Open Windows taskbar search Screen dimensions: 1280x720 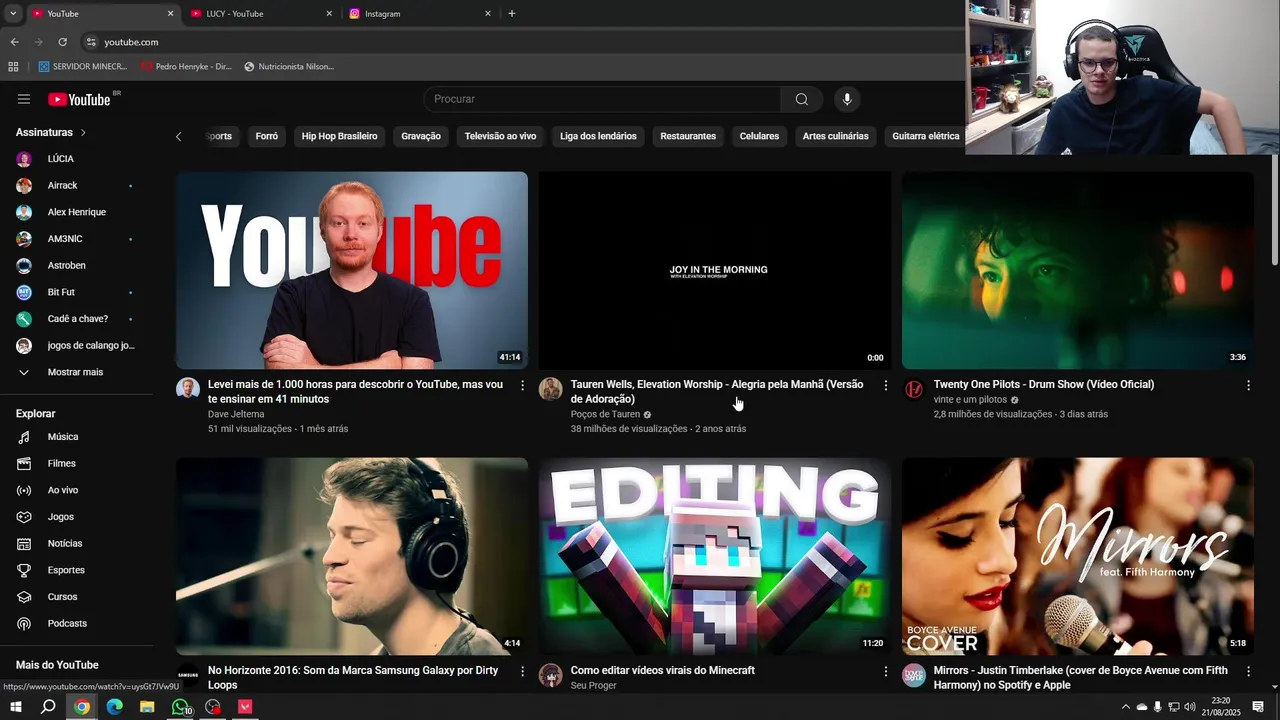coord(48,707)
